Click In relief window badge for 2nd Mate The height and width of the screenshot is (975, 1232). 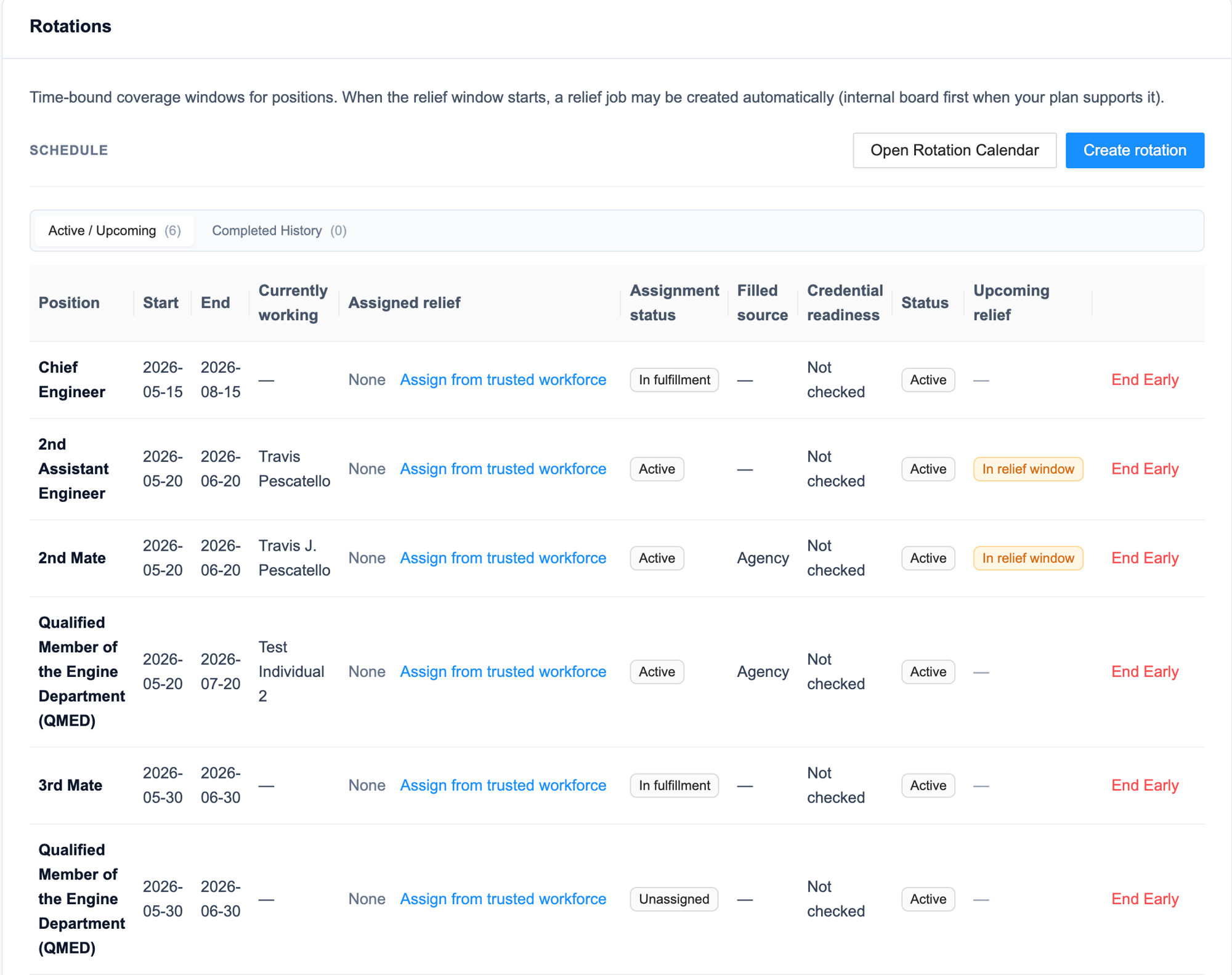pyautogui.click(x=1028, y=558)
